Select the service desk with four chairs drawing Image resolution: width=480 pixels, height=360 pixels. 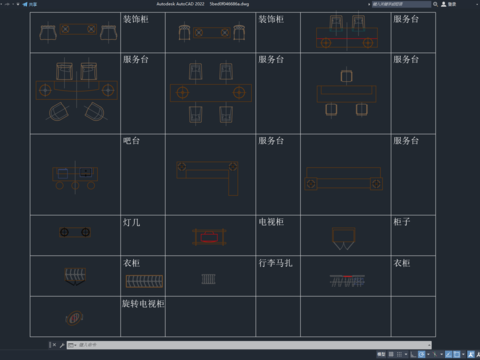pyautogui.click(x=211, y=93)
